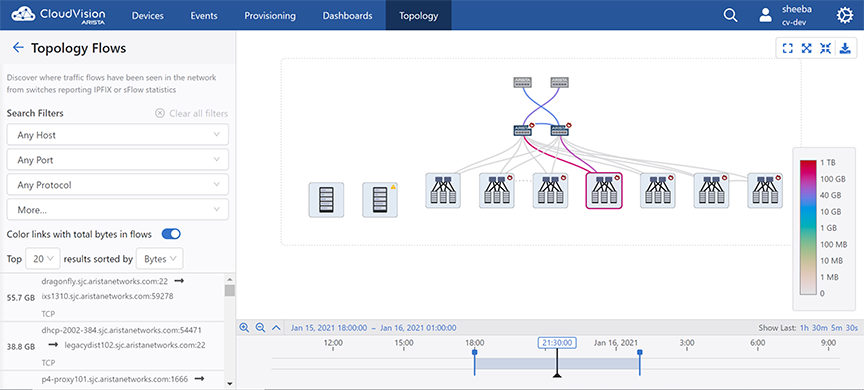The width and height of the screenshot is (864, 390).
Task: Select the server with yellow warning
Action: (380, 200)
